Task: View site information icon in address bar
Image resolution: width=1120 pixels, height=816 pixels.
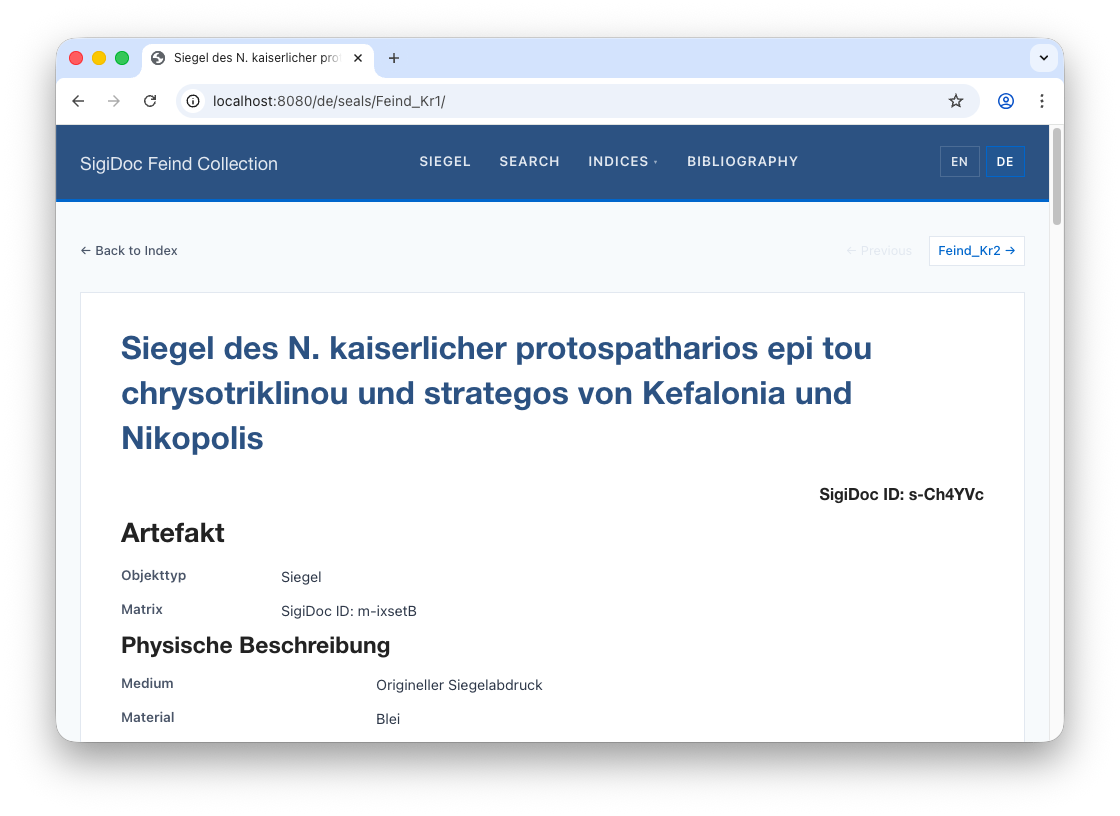Action: [194, 101]
